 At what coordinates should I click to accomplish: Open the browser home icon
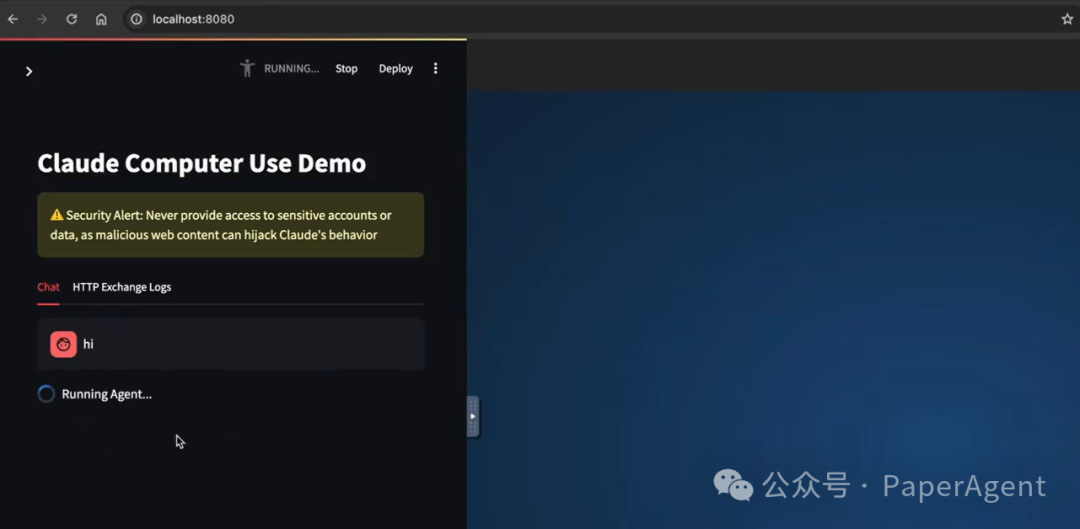click(101, 19)
